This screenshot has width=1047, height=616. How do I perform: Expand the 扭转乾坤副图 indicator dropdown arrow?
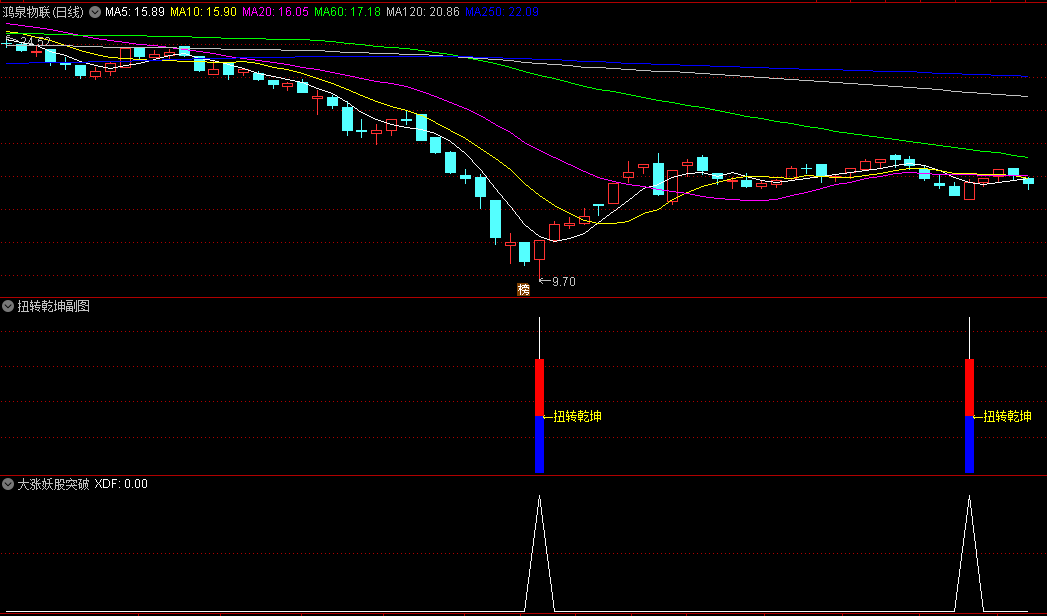coord(8,306)
